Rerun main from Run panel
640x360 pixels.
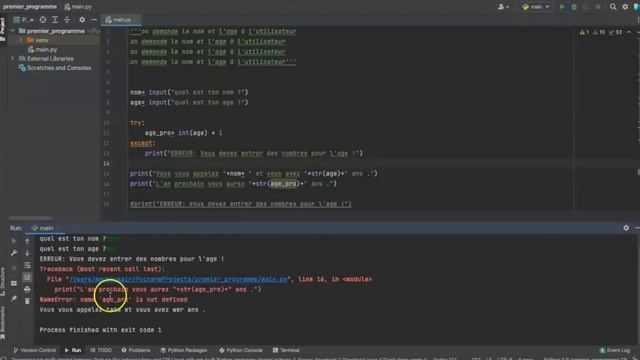[x=14, y=241]
